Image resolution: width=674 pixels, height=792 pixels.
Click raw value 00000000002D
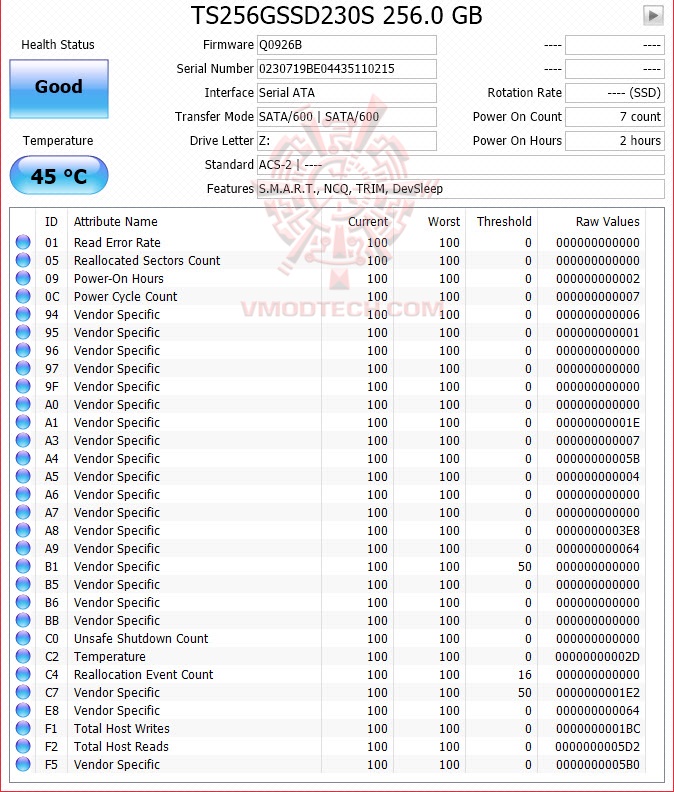pos(598,657)
